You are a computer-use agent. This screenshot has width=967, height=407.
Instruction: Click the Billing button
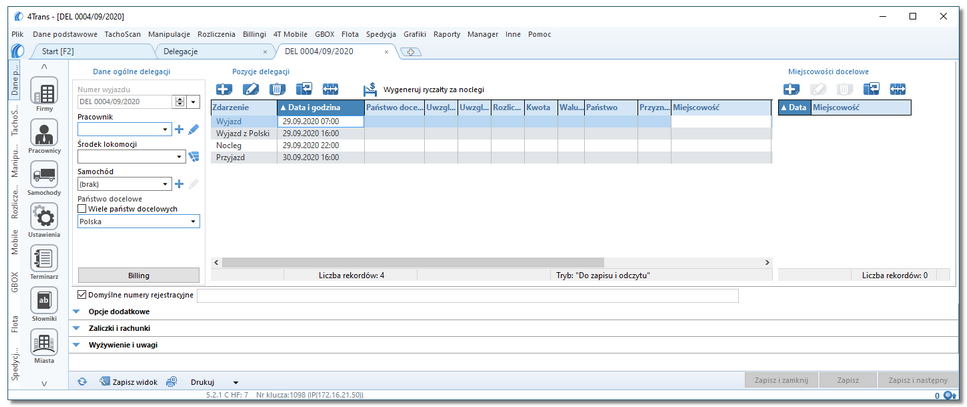pyautogui.click(x=139, y=275)
